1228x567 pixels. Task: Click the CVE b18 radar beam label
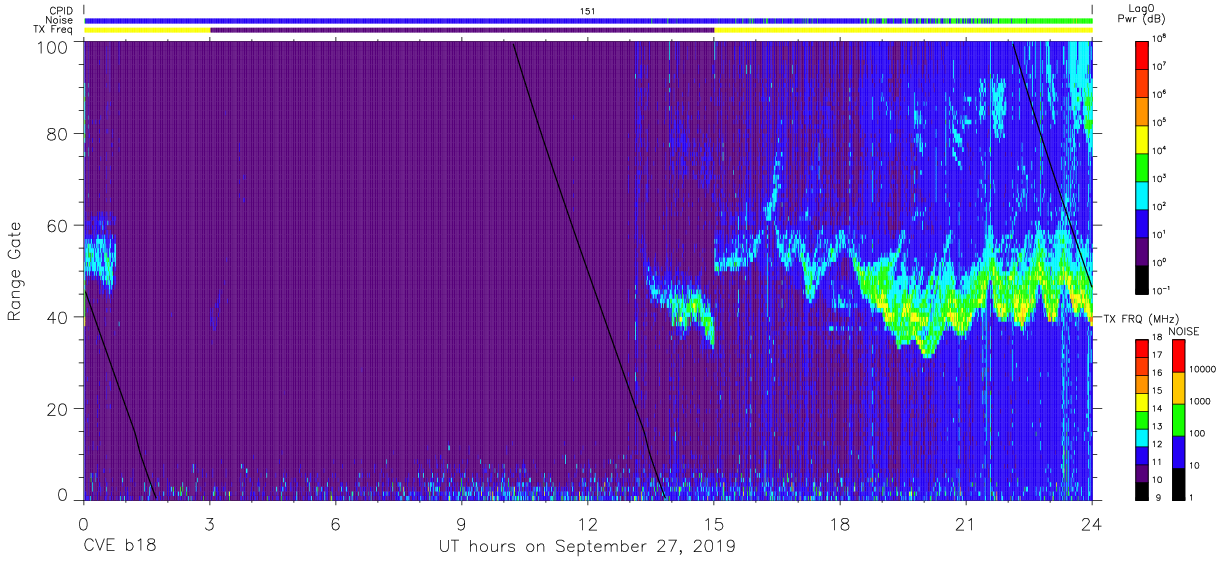coord(119,547)
